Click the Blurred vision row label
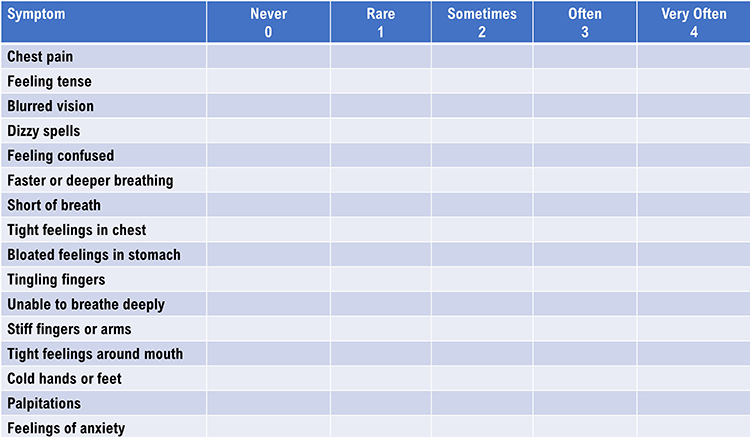Screen dimensions: 750x437 tap(51, 106)
